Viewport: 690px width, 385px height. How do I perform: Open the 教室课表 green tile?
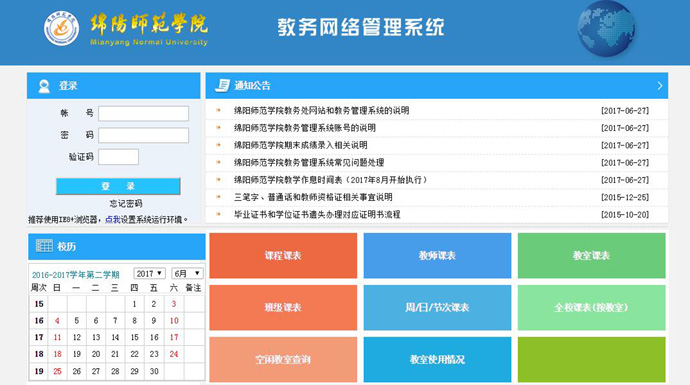[x=591, y=256]
